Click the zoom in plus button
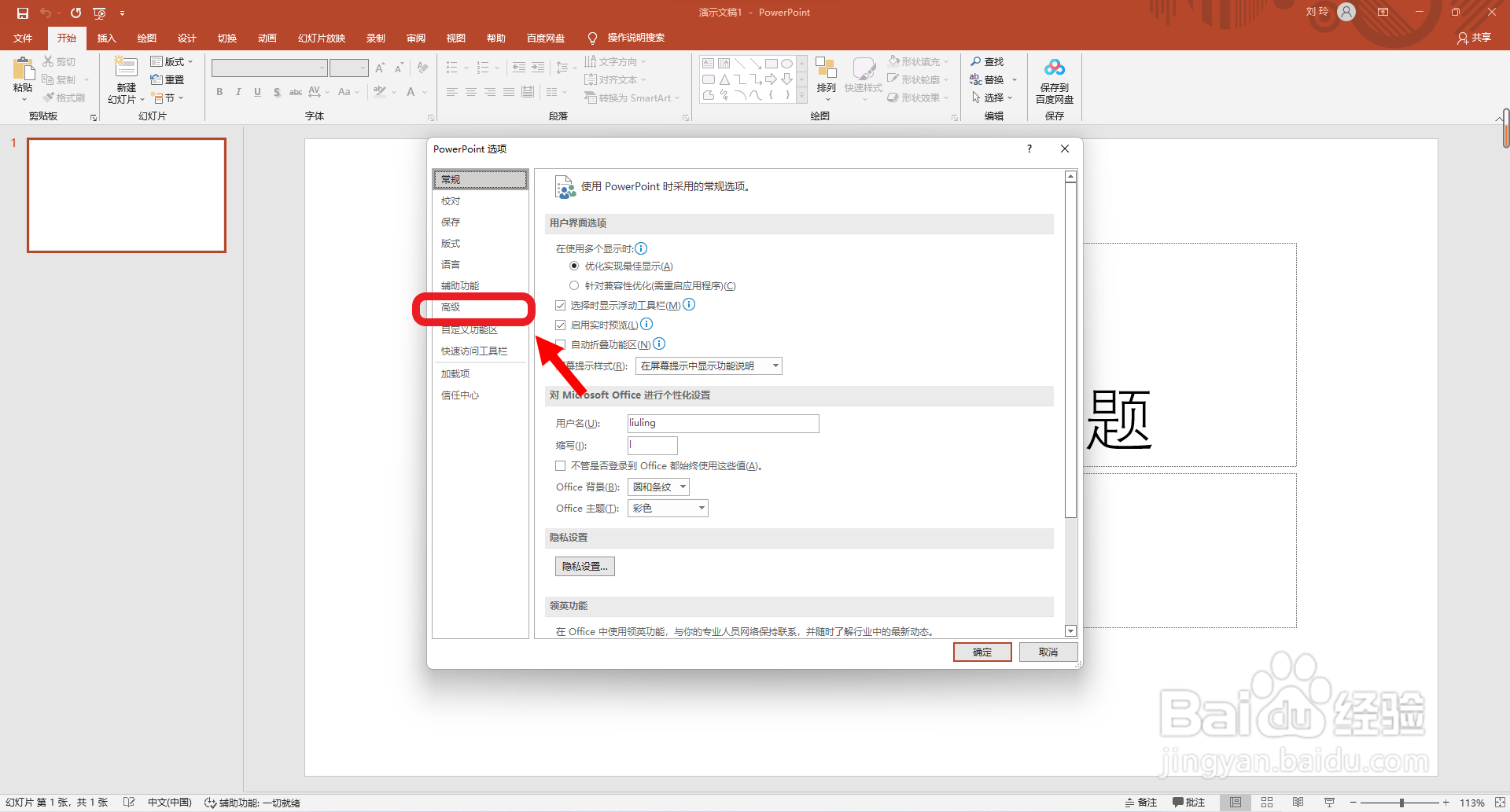 (x=1446, y=803)
